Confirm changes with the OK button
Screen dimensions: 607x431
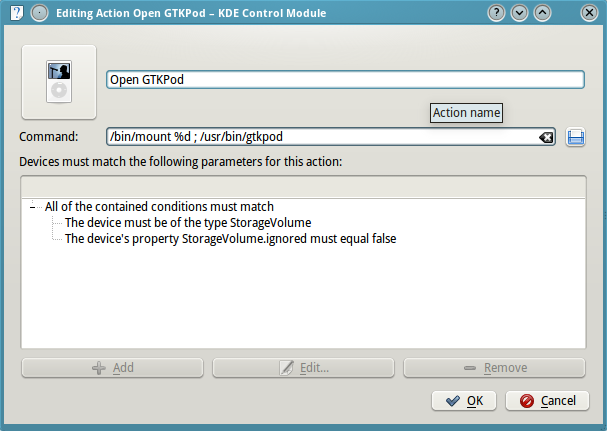(464, 401)
